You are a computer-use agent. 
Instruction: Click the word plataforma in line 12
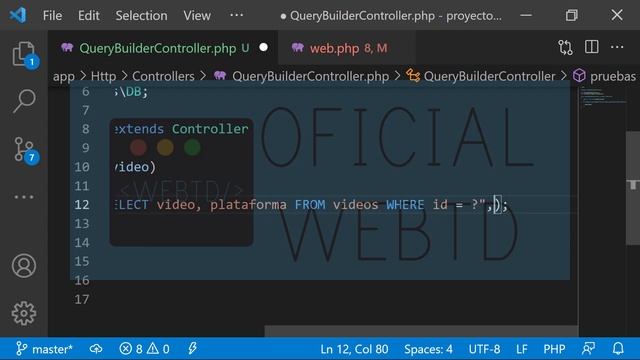[248, 204]
